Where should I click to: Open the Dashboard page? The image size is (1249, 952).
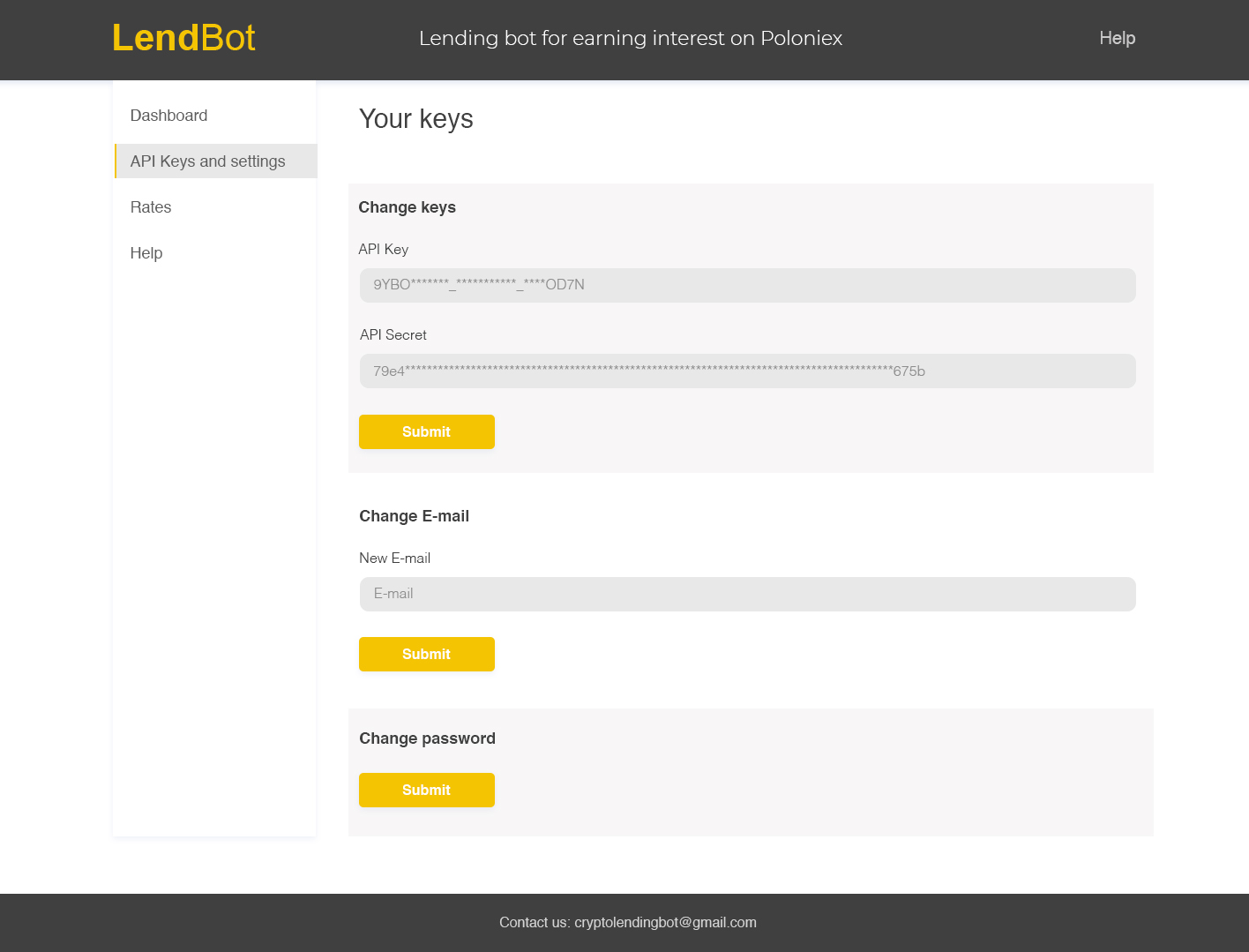168,116
